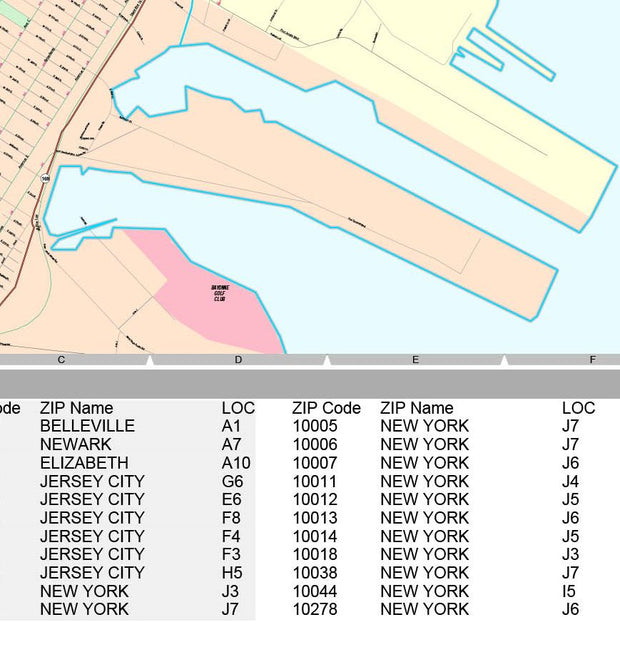The height and width of the screenshot is (647, 620).
Task: Click ZIP code 10005
Action: (315, 426)
